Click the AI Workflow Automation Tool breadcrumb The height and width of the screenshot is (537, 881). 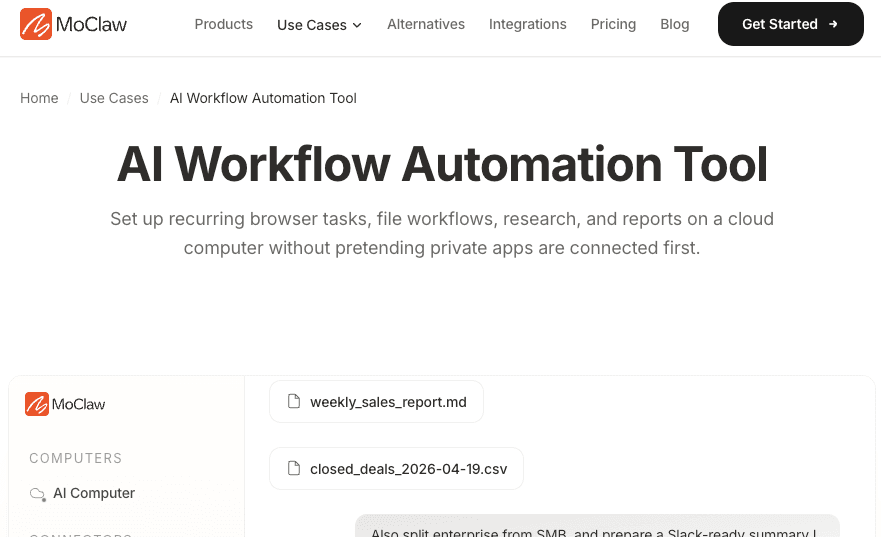tap(263, 98)
